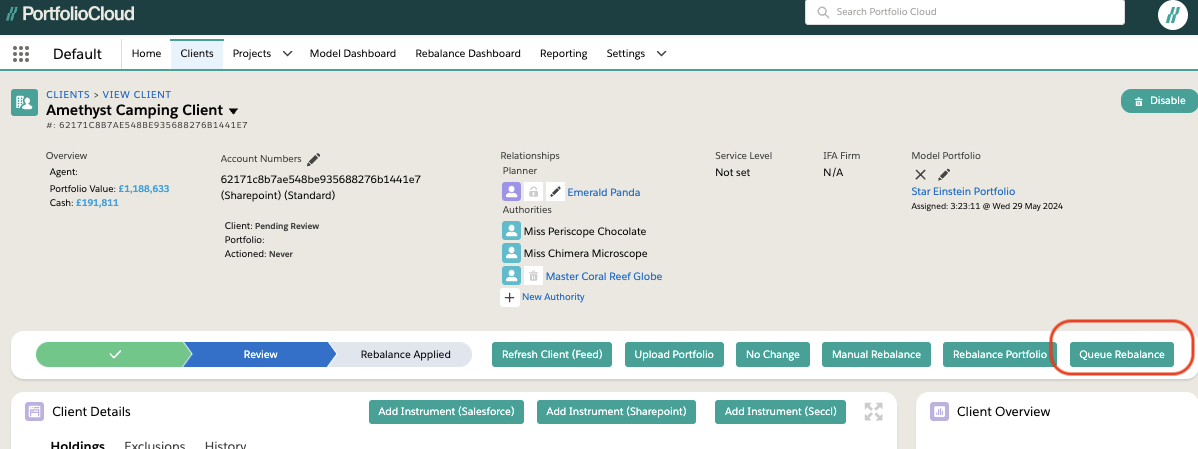Open the Rebalance Dashboard tab
This screenshot has height=449, width=1198.
[468, 53]
